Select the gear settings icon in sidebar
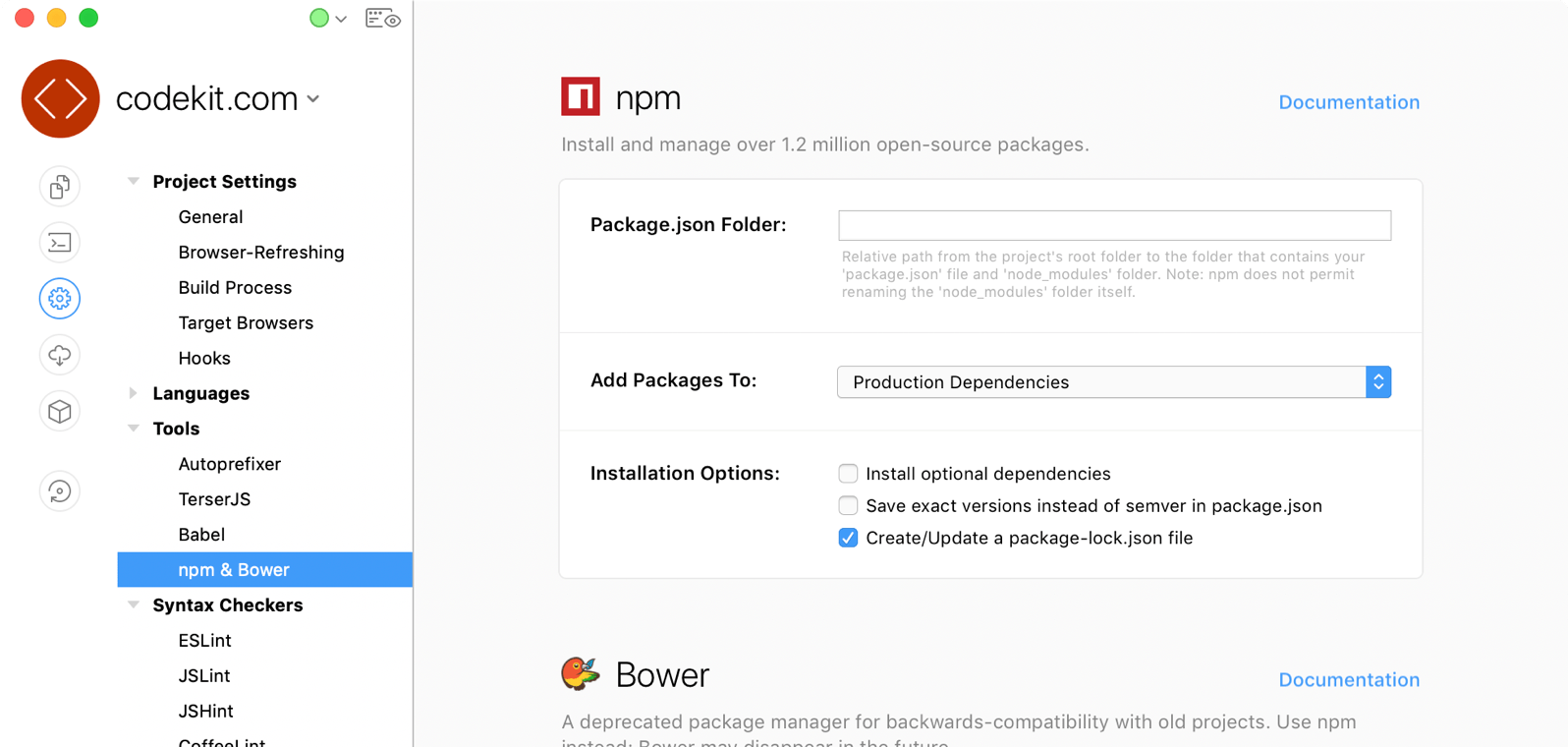Screen dimensions: 1568x747 point(60,299)
